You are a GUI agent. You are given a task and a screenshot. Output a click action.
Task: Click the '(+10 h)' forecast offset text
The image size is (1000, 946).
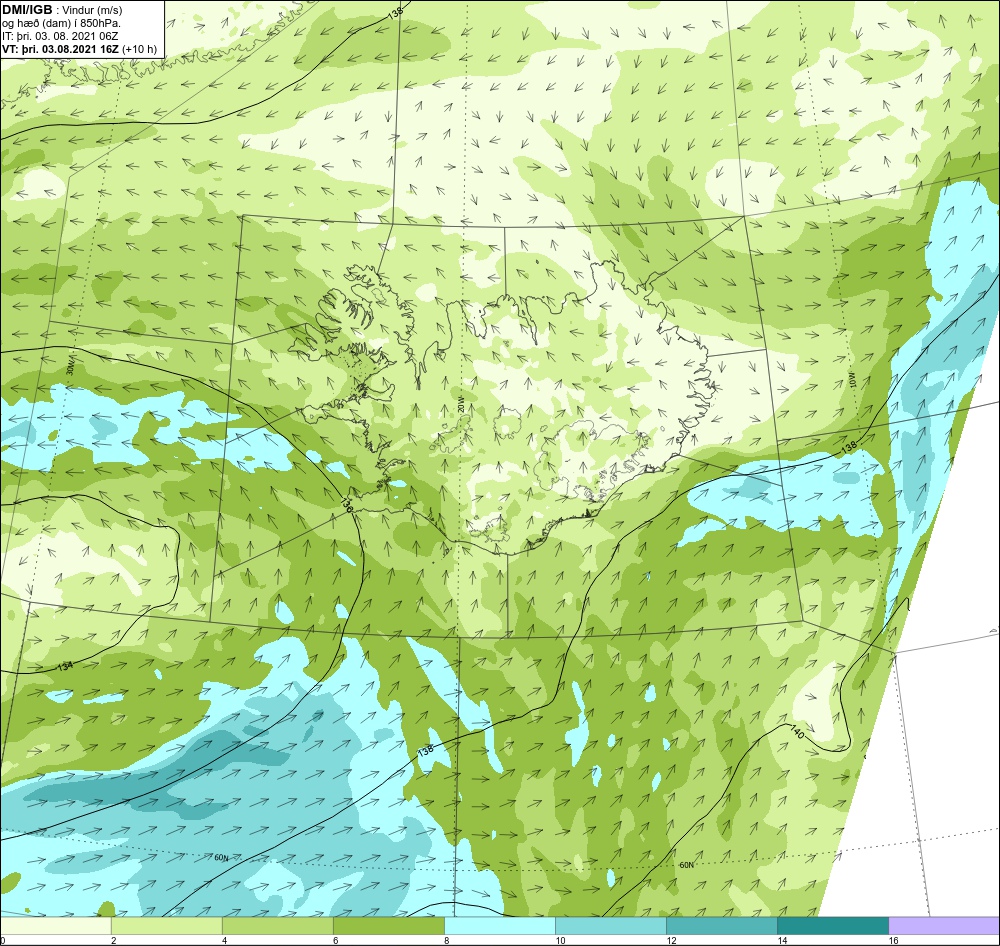click(x=140, y=48)
